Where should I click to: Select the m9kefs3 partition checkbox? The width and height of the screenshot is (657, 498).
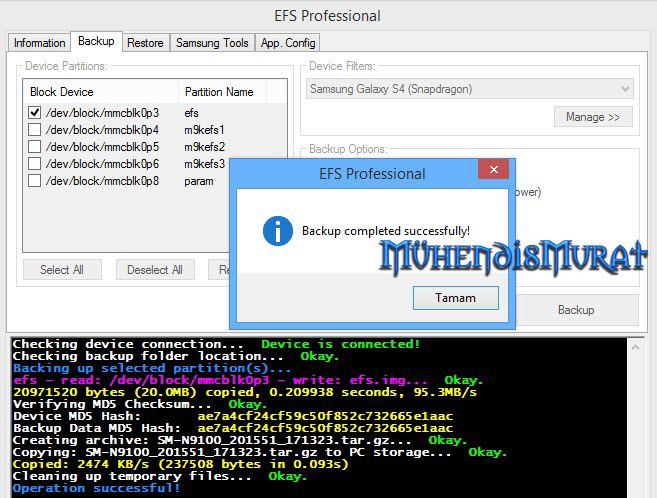tap(35, 164)
